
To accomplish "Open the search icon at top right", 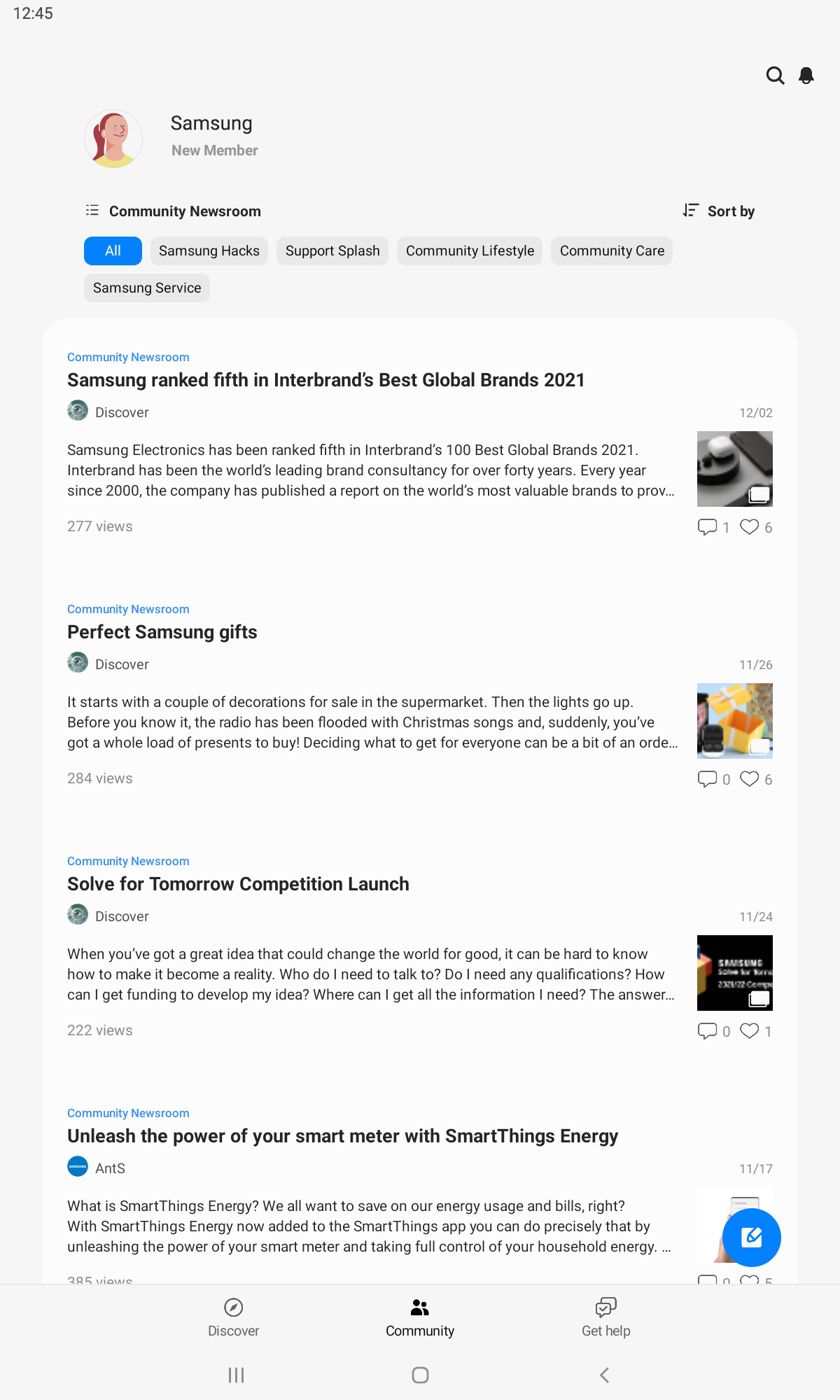I will [775, 76].
